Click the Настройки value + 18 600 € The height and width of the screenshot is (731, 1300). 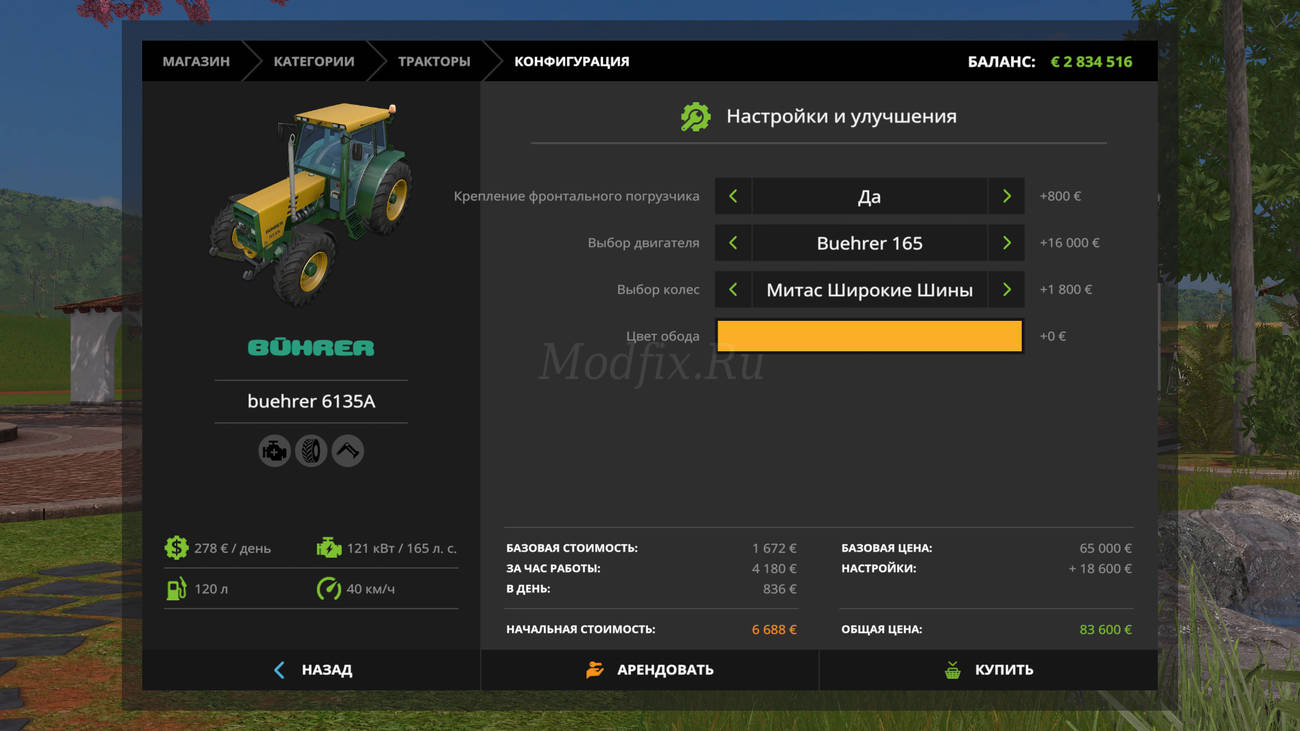click(1100, 568)
